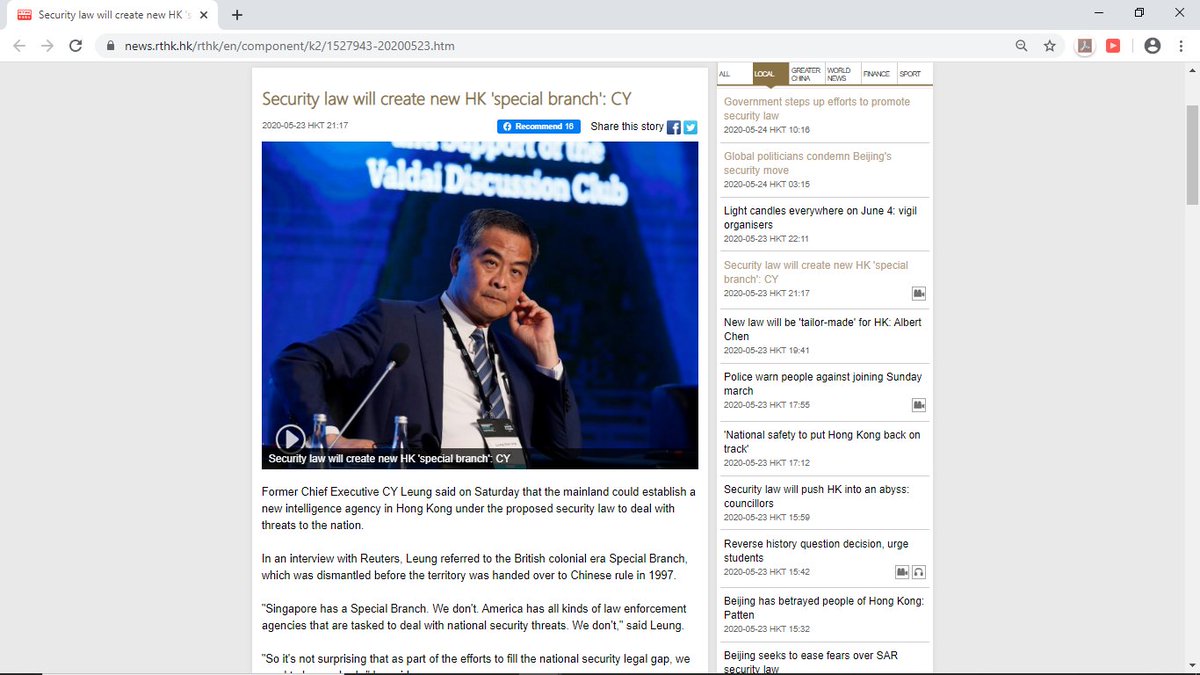Open Chrome profile account icon
Screen dimensions: 1200x675
[x=1152, y=46]
